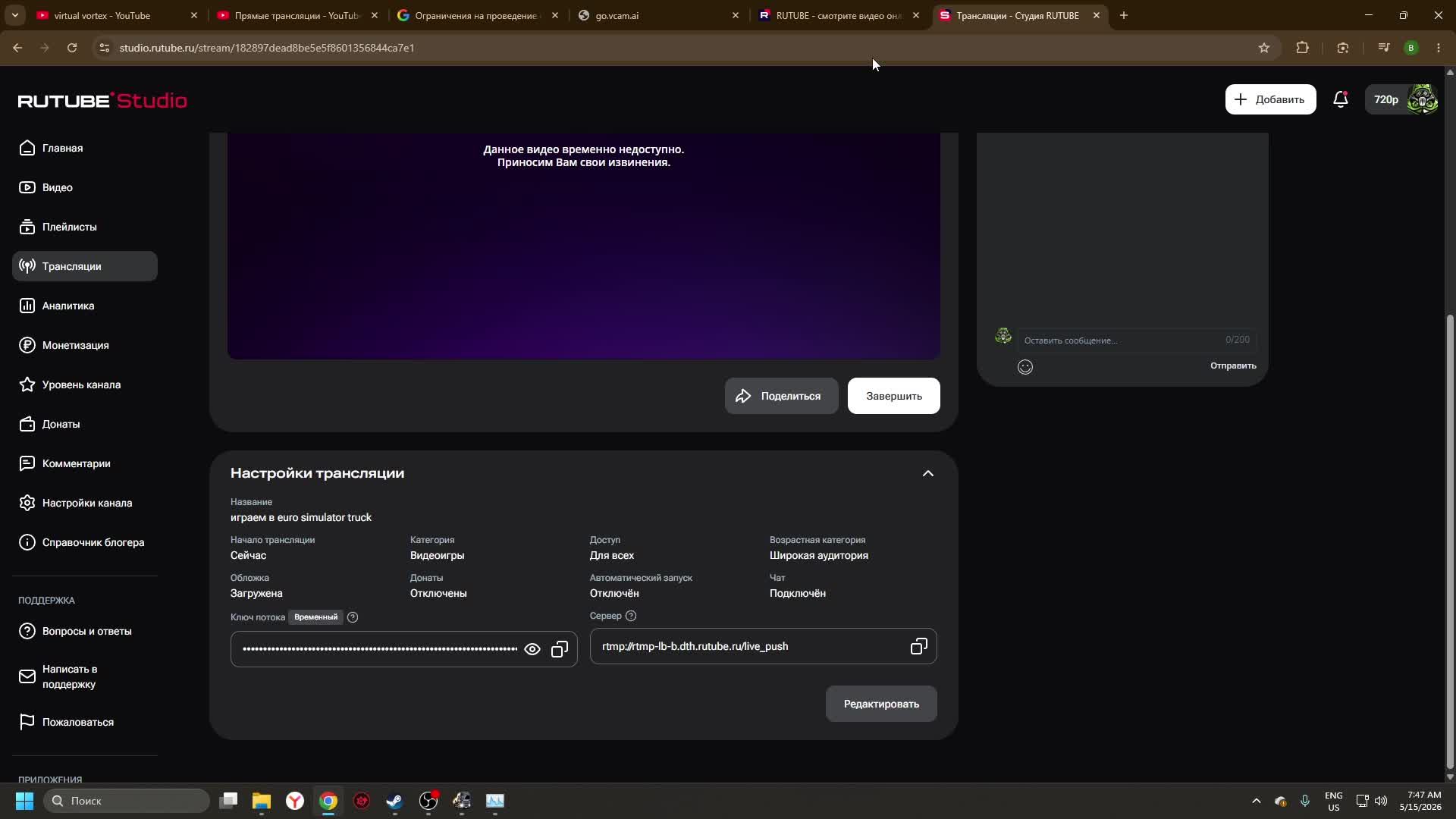Open the browser extensions menu

(1302, 48)
